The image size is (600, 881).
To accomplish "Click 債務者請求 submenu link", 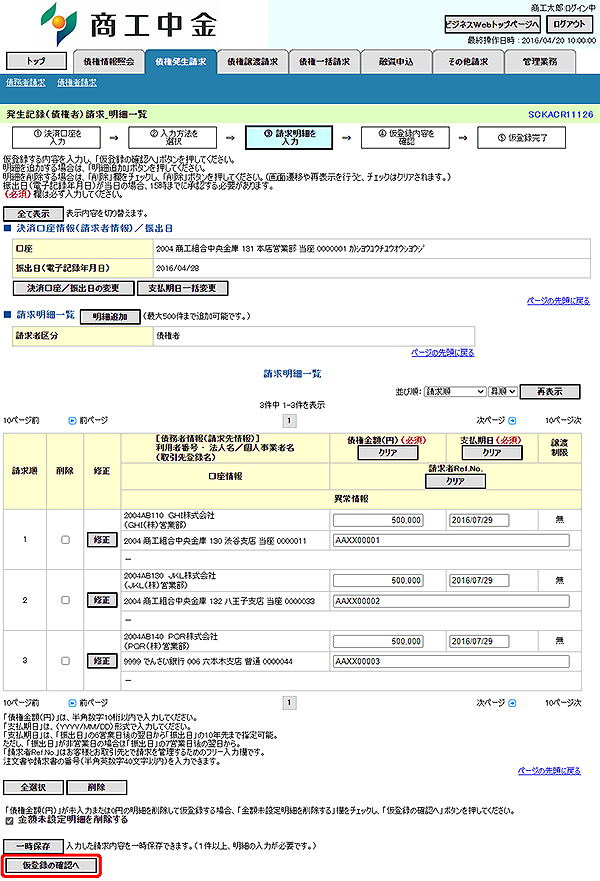I will click(x=26, y=83).
